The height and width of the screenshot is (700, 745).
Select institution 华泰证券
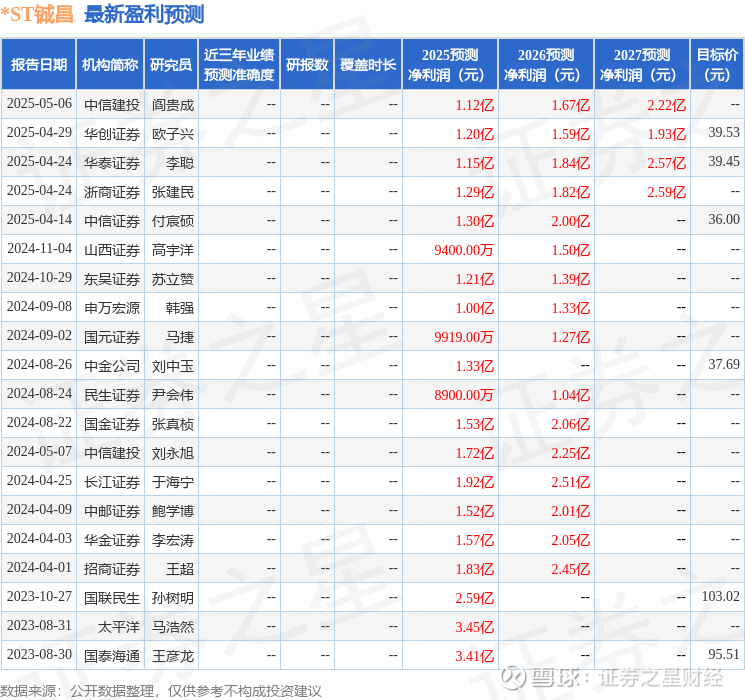pos(112,163)
